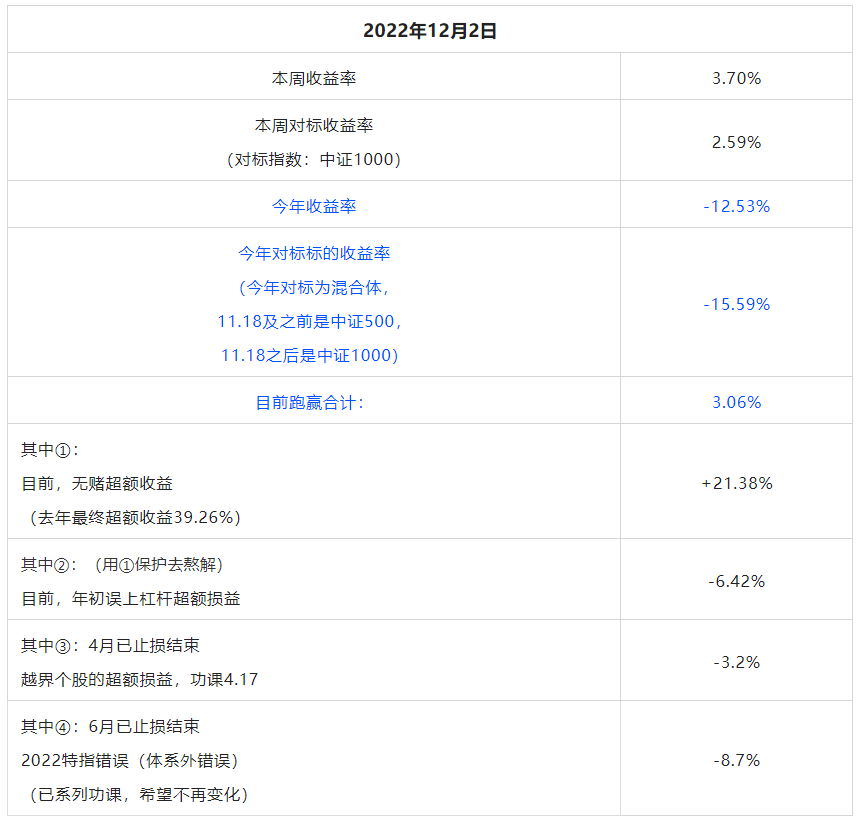Click the blue 今年收益率 text
The image size is (863, 827).
[314, 206]
